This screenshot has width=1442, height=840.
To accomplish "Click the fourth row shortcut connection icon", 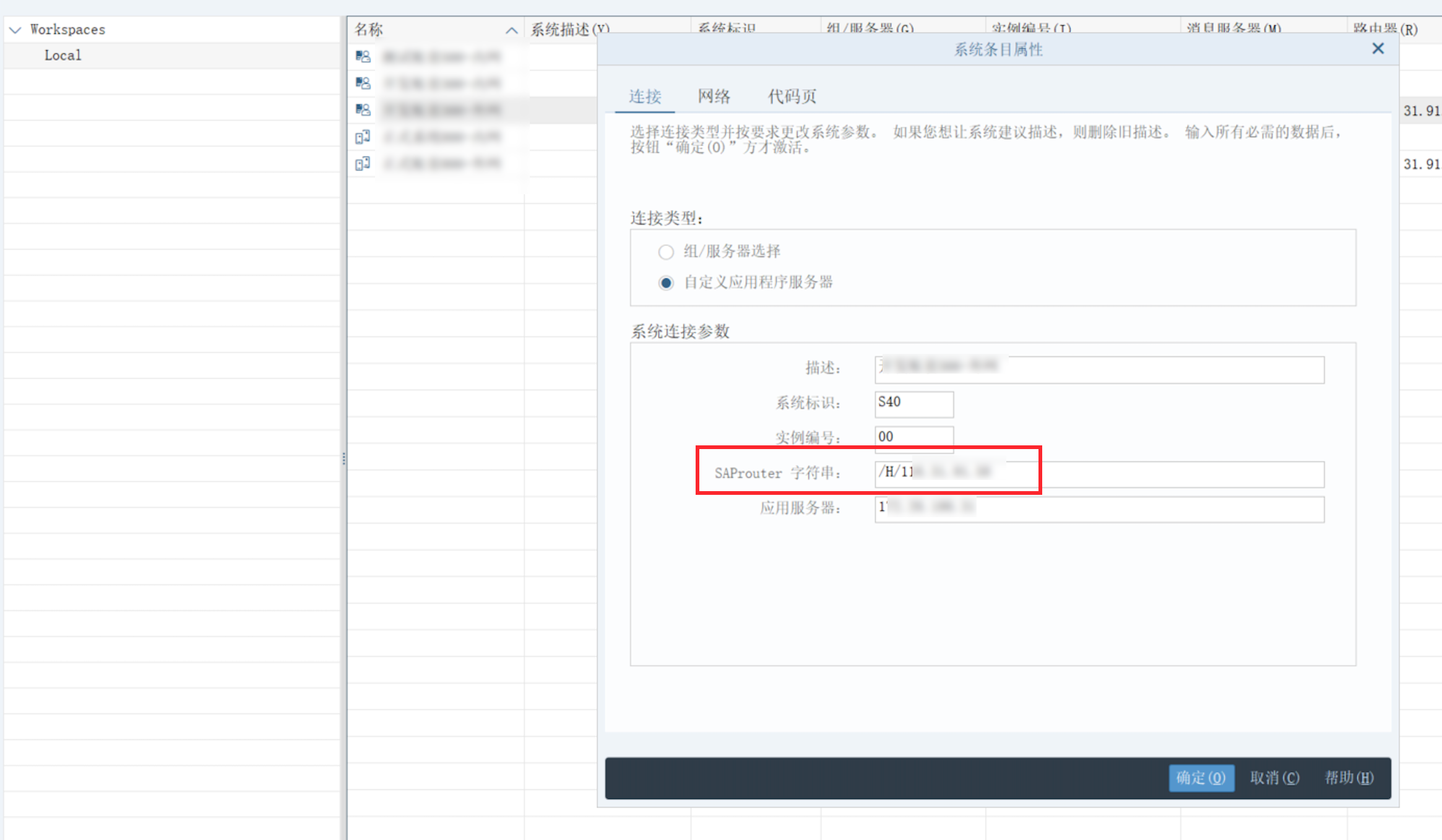I will click(x=363, y=137).
